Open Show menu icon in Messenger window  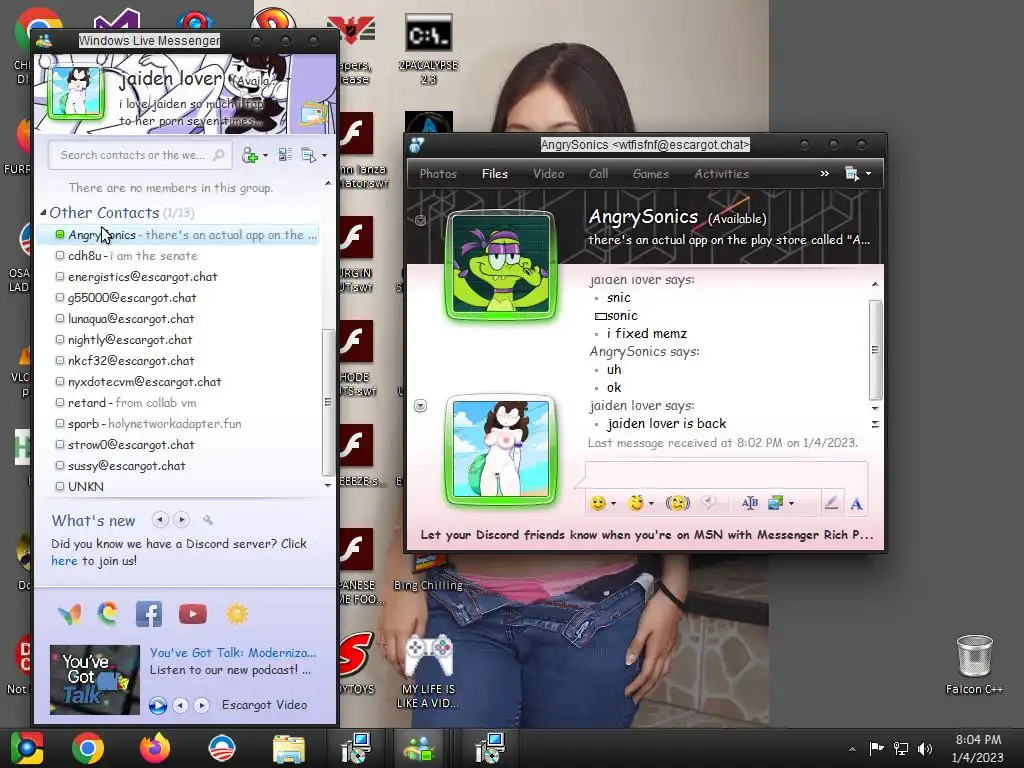308,155
